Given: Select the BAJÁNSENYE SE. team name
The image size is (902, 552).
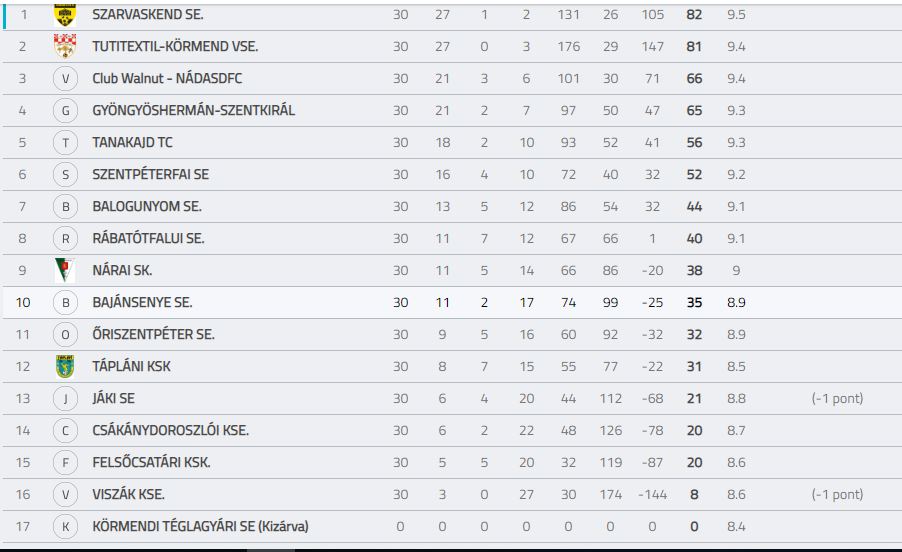Looking at the screenshot, I should click(142, 302).
